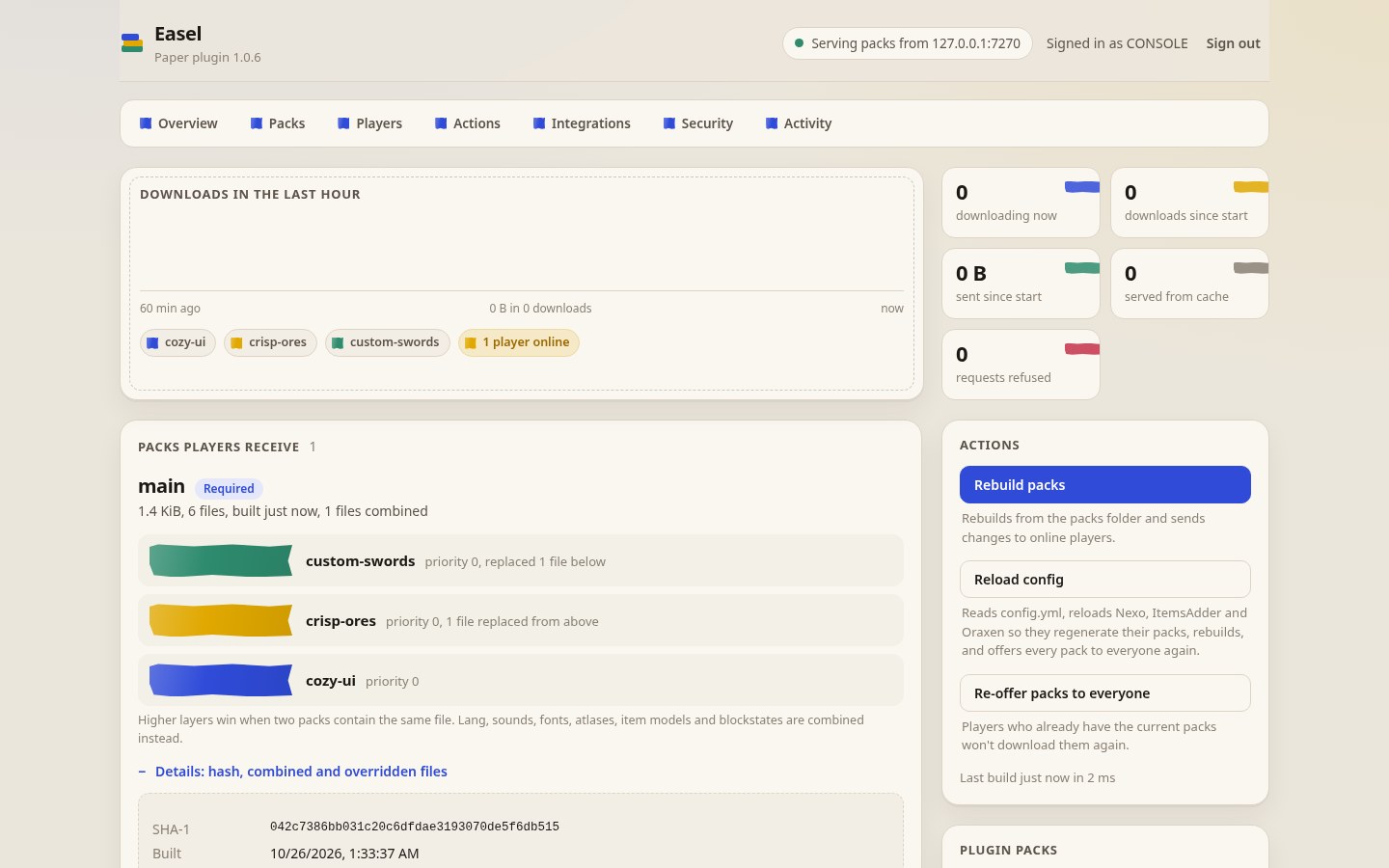The width and height of the screenshot is (1389, 868).
Task: Click the Security tab's blue icon
Action: point(669,123)
